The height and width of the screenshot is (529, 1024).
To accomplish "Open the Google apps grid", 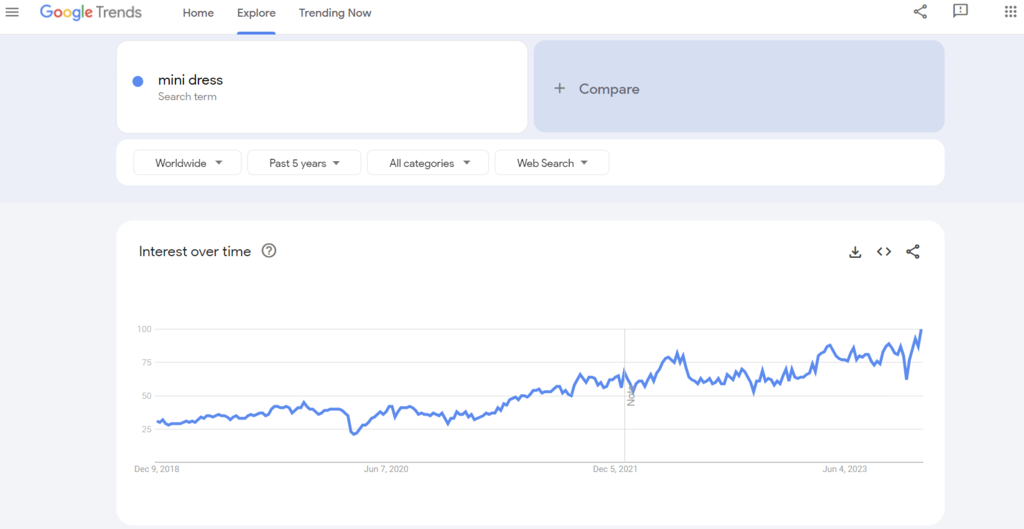I will [x=1009, y=12].
